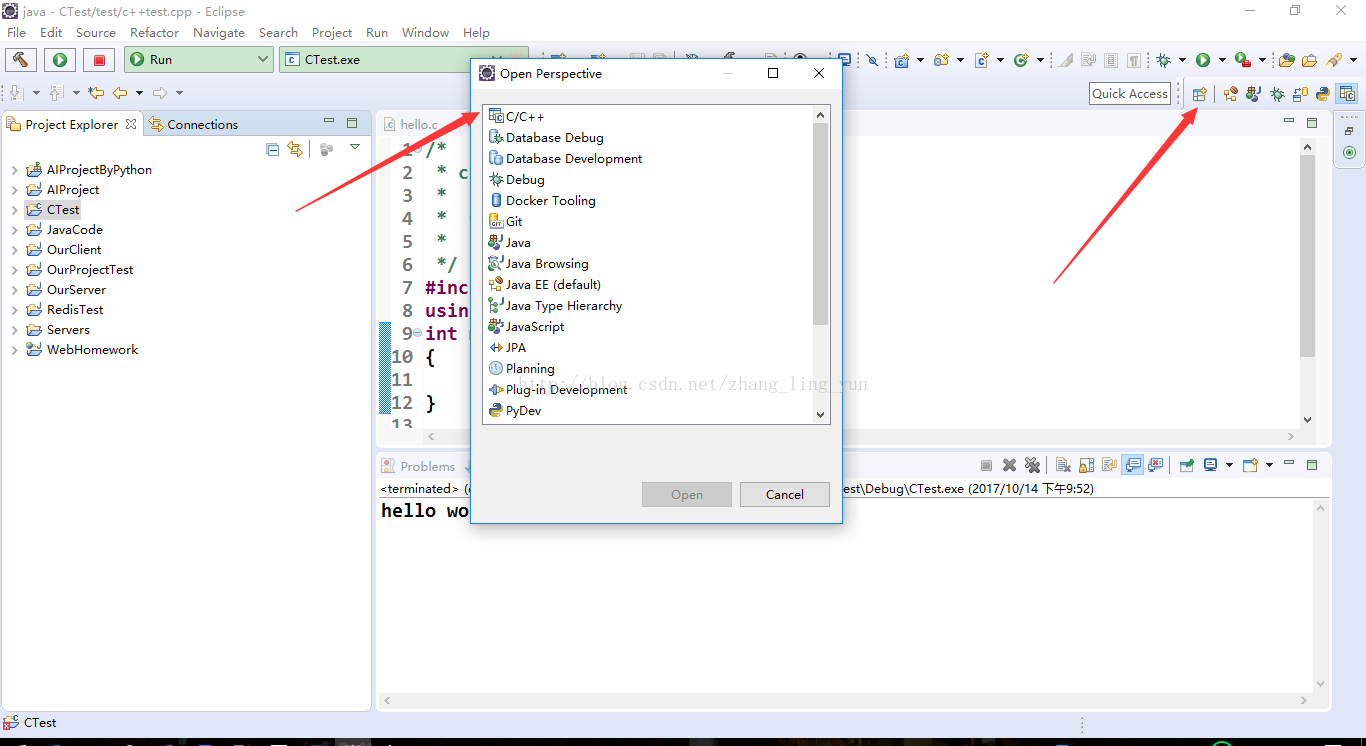Click the Open Perspective toolbar button
Viewport: 1366px width, 746px height.
[1199, 94]
